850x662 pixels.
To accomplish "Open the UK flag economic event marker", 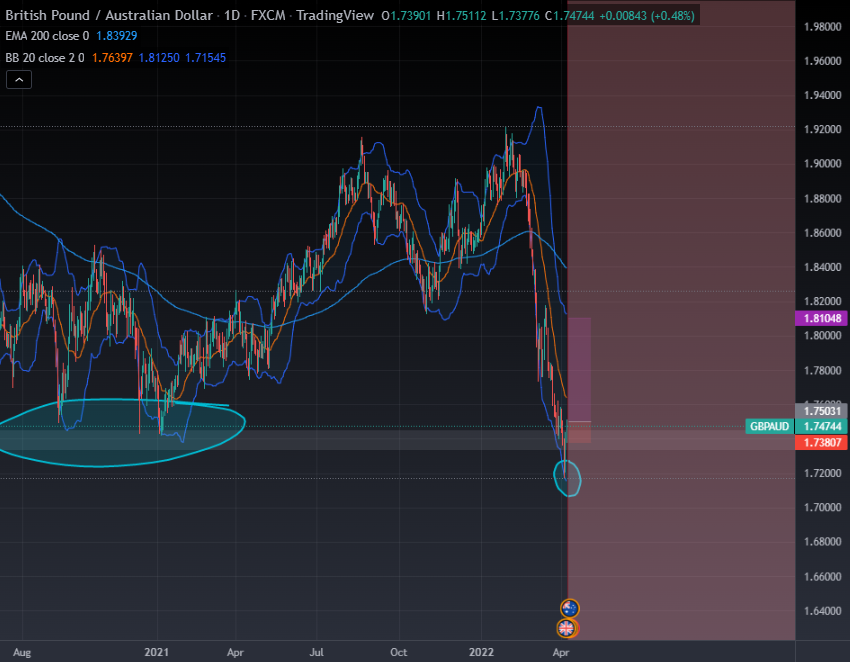I will [x=566, y=628].
